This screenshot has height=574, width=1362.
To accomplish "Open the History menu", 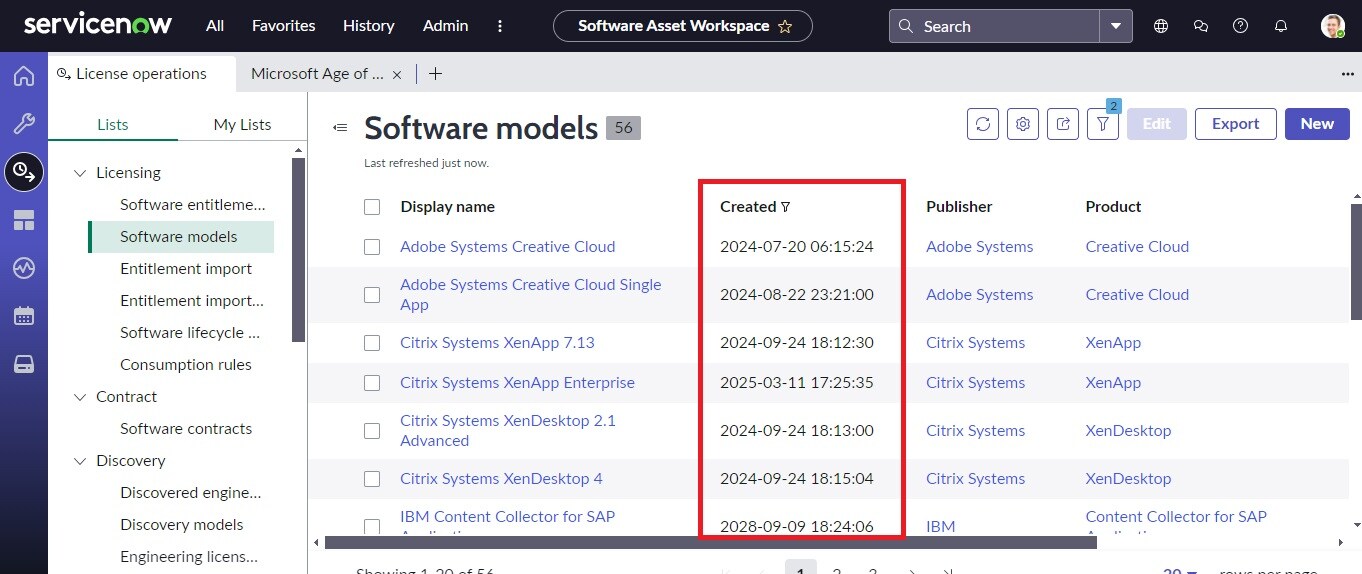I will pos(368,26).
